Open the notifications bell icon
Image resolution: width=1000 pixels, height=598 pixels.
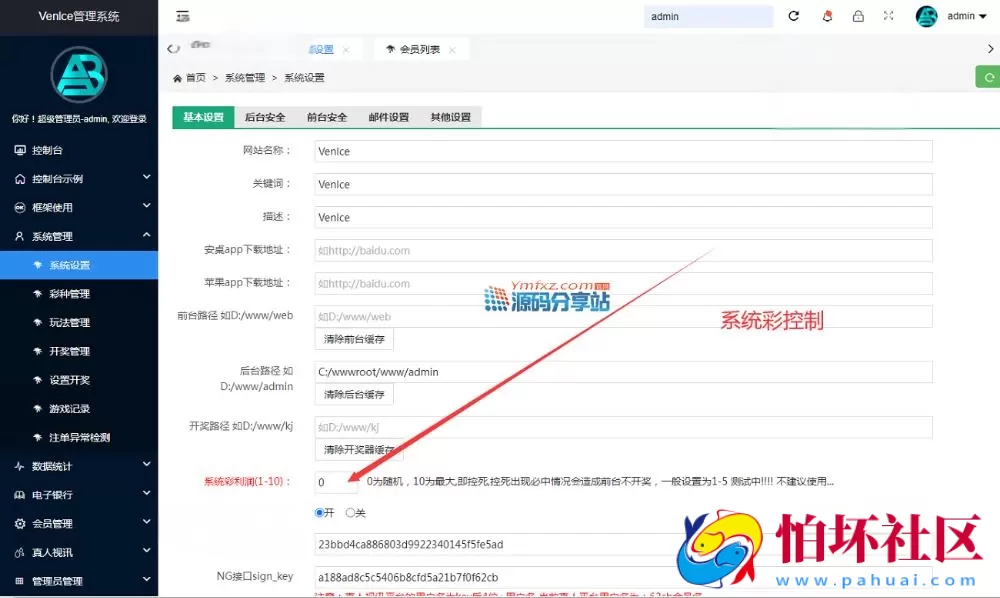coord(825,16)
